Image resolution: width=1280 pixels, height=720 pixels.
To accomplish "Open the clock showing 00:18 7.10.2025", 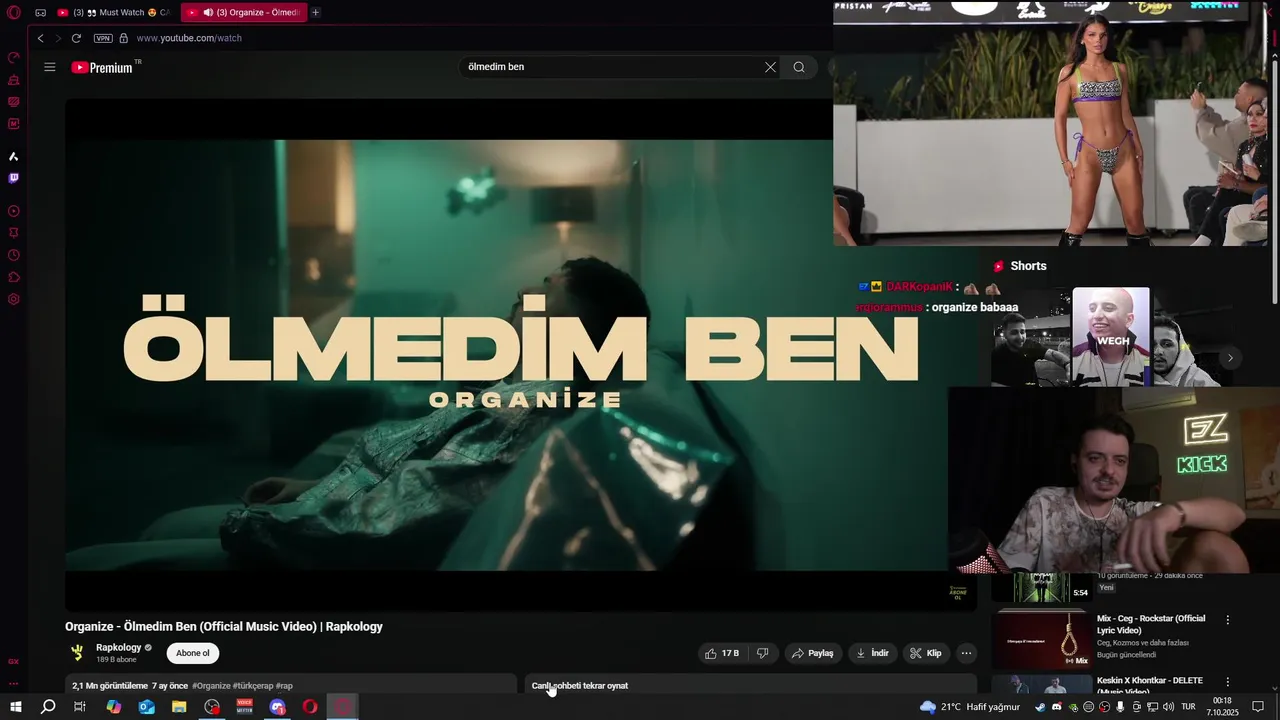I will 1222,707.
